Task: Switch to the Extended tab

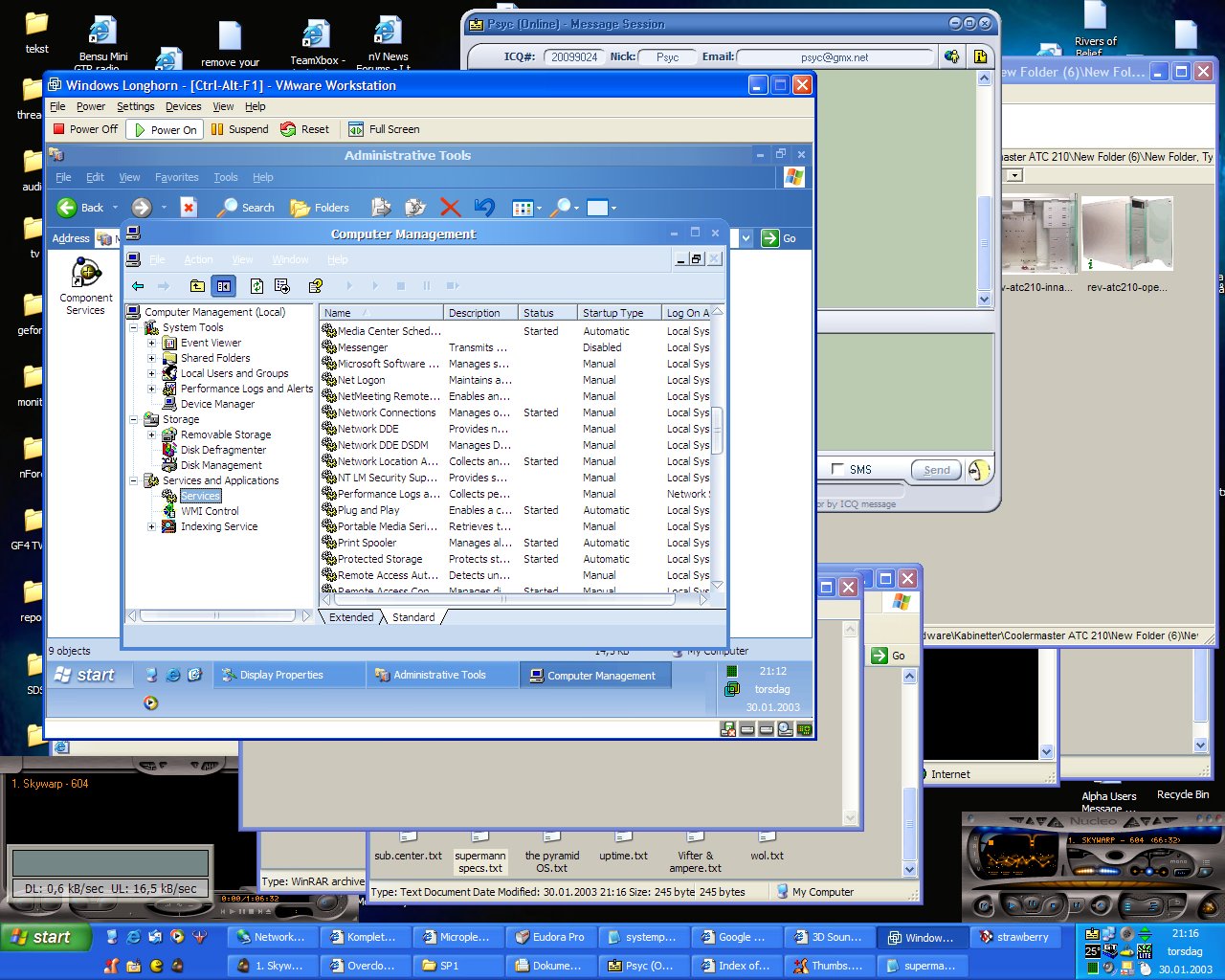Action: point(351,617)
